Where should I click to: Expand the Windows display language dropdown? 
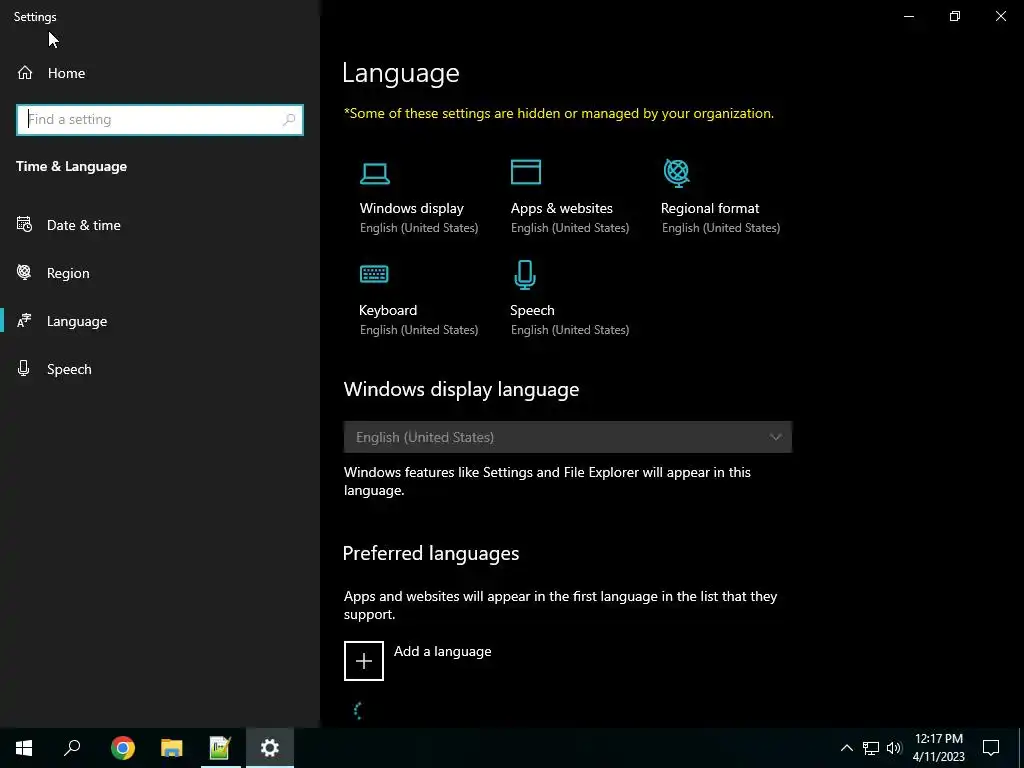coord(568,437)
